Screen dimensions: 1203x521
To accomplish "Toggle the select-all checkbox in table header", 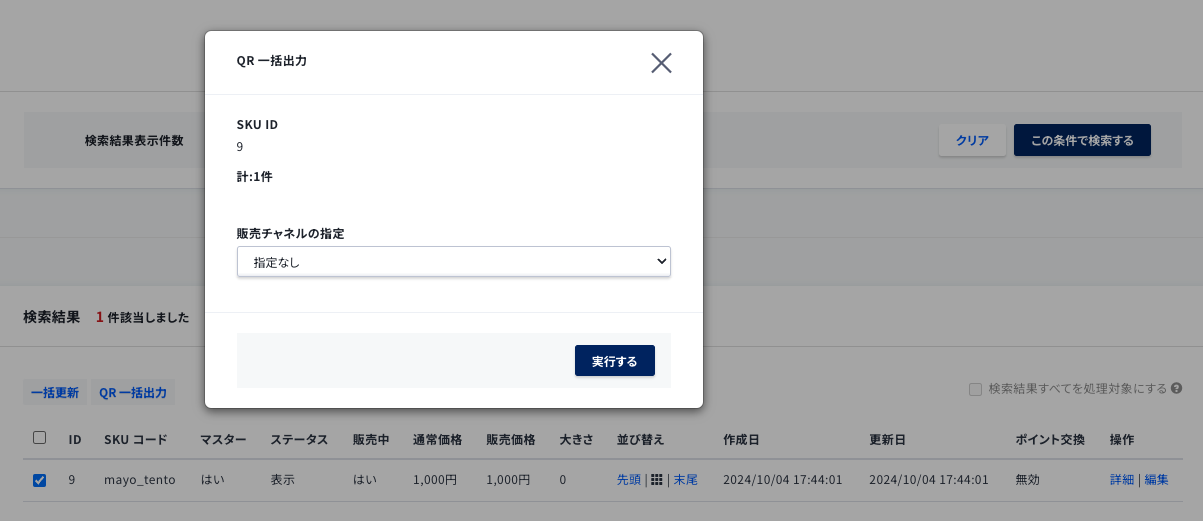I will coord(40,438).
